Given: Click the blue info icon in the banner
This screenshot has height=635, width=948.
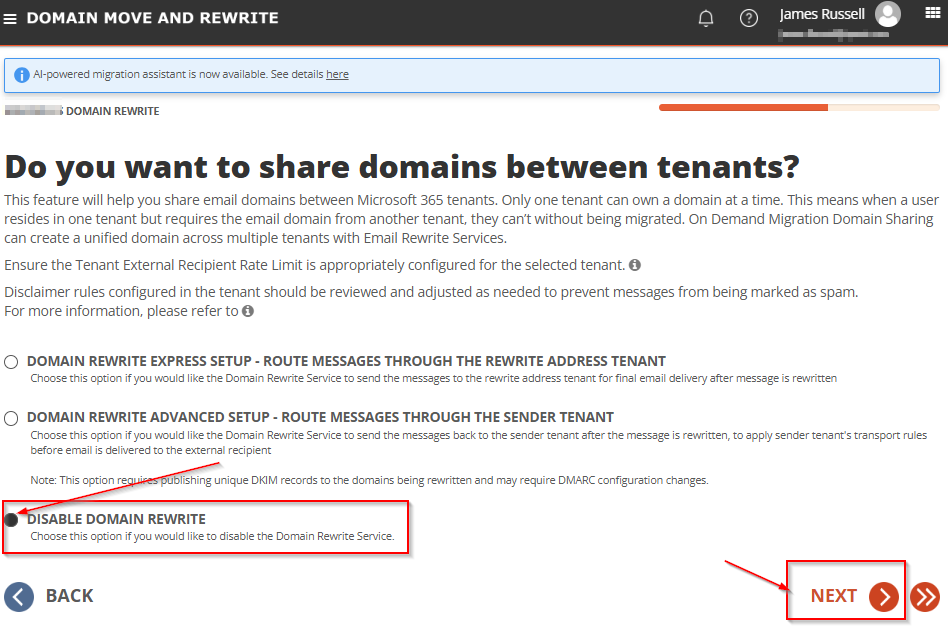Looking at the screenshot, I should 21,75.
